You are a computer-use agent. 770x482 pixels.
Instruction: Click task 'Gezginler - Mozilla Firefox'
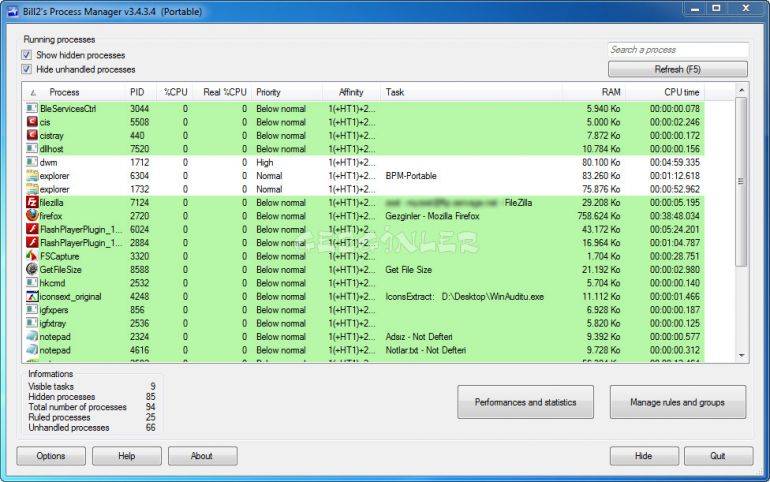432,216
